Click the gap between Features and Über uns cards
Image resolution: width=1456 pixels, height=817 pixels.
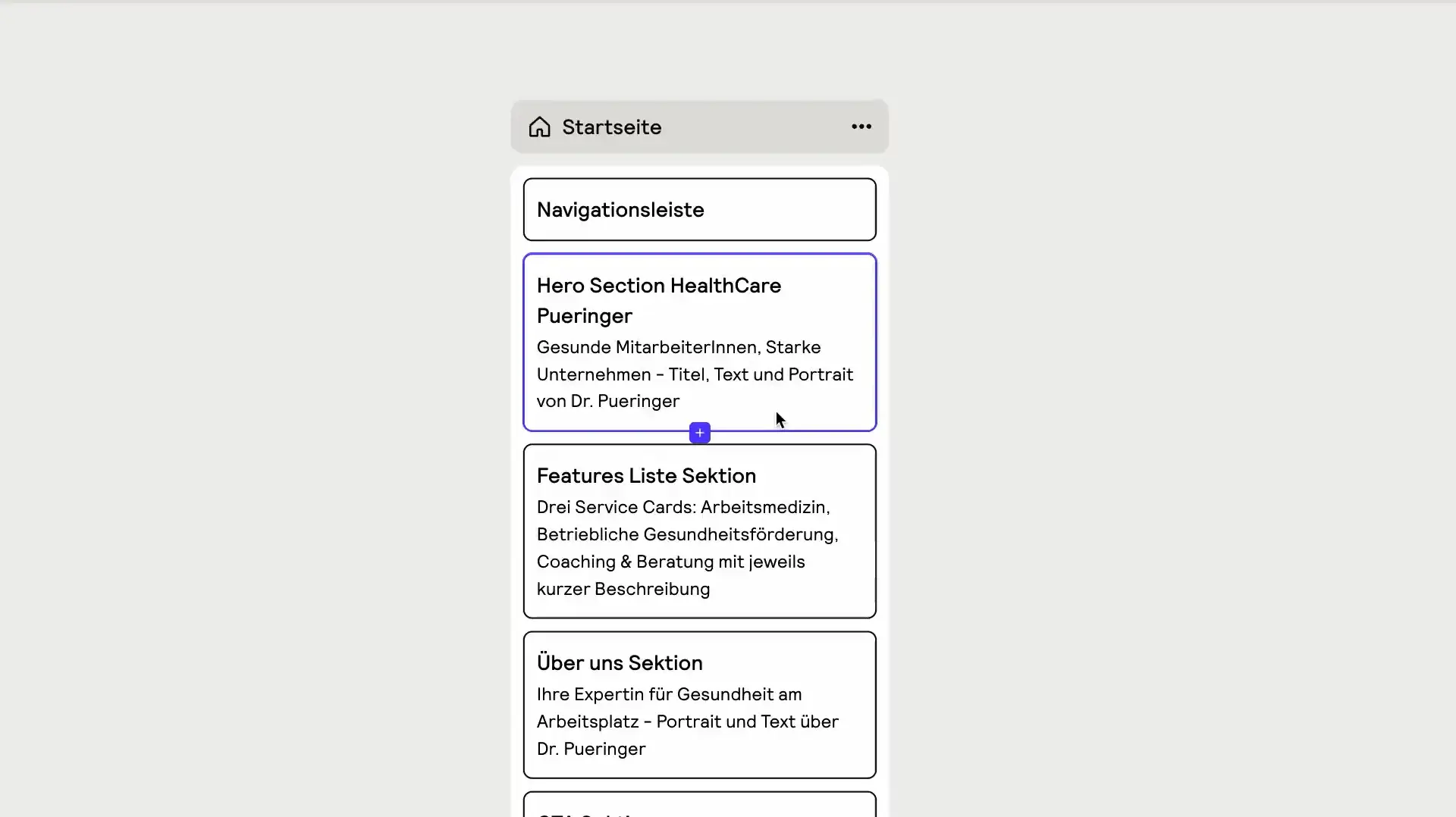698,625
